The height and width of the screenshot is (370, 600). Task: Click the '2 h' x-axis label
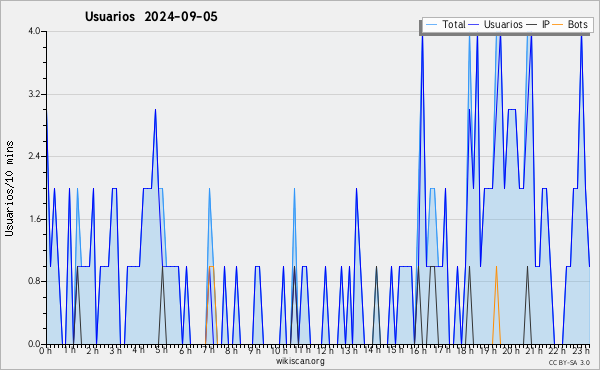click(x=92, y=350)
